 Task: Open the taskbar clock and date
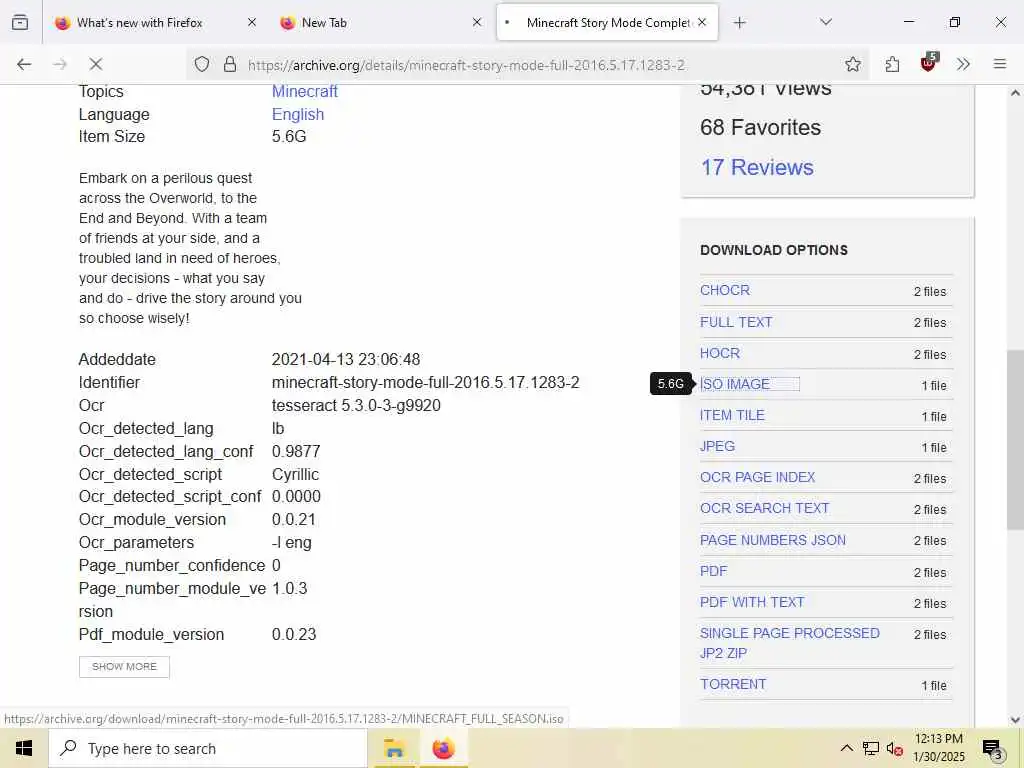pos(938,748)
